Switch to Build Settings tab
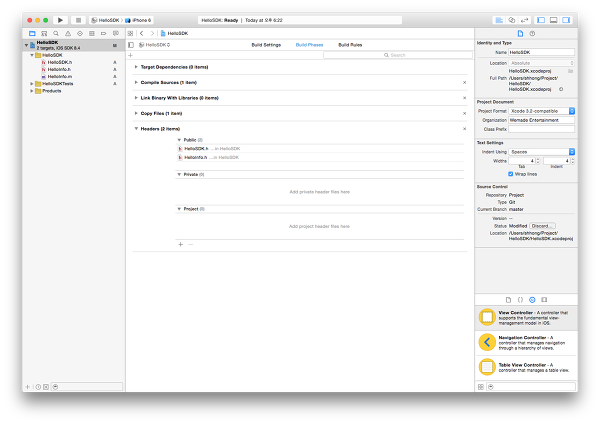The image size is (600, 424). pyautogui.click(x=266, y=45)
